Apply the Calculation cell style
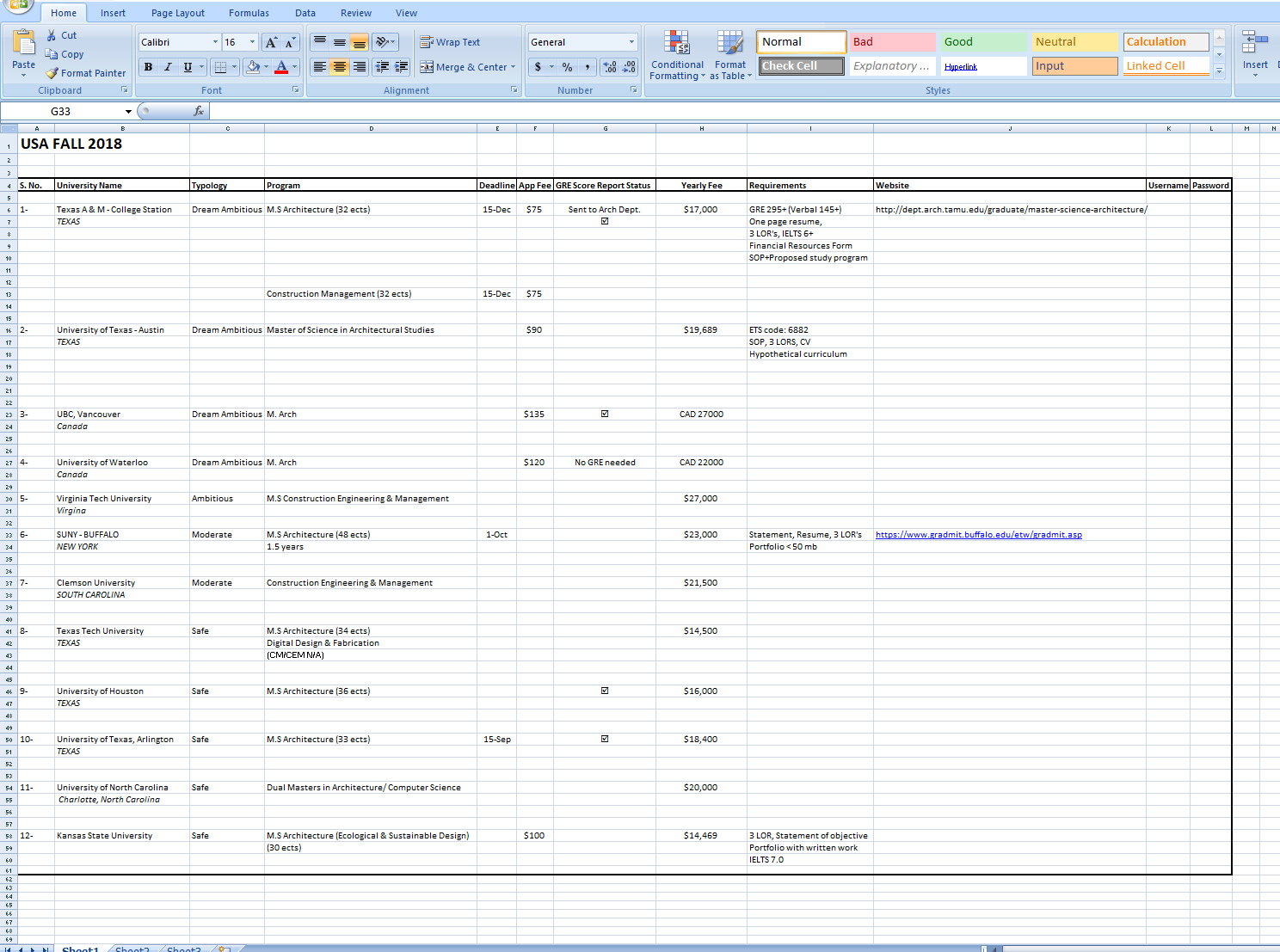Viewport: 1280px width, 952px height. 1166,41
